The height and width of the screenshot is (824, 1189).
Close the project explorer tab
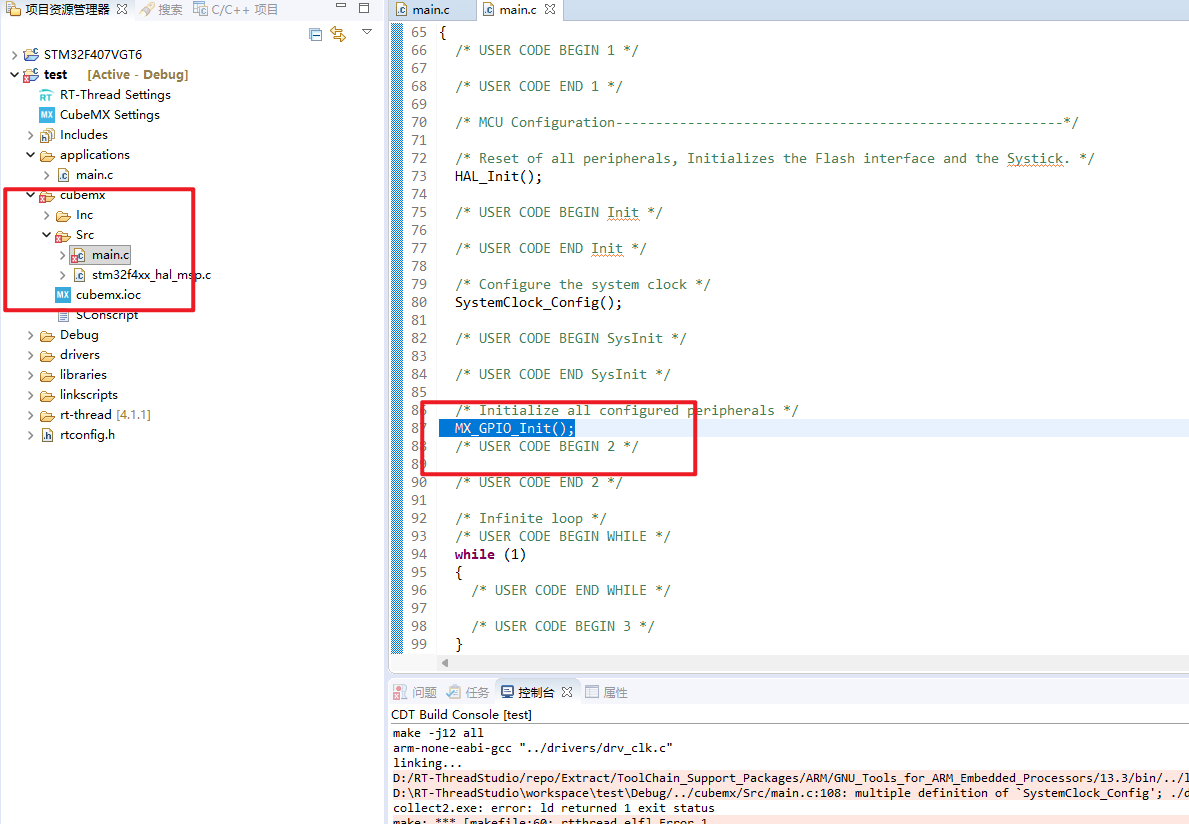click(x=121, y=9)
